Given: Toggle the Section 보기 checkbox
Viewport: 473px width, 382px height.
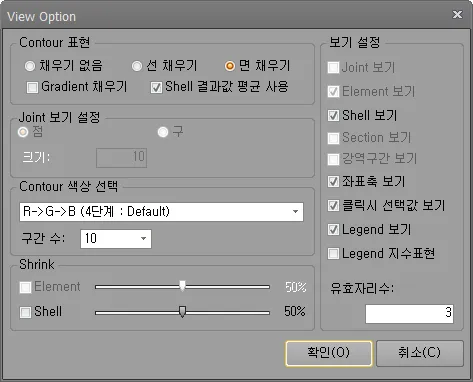Looking at the screenshot, I should tap(333, 138).
